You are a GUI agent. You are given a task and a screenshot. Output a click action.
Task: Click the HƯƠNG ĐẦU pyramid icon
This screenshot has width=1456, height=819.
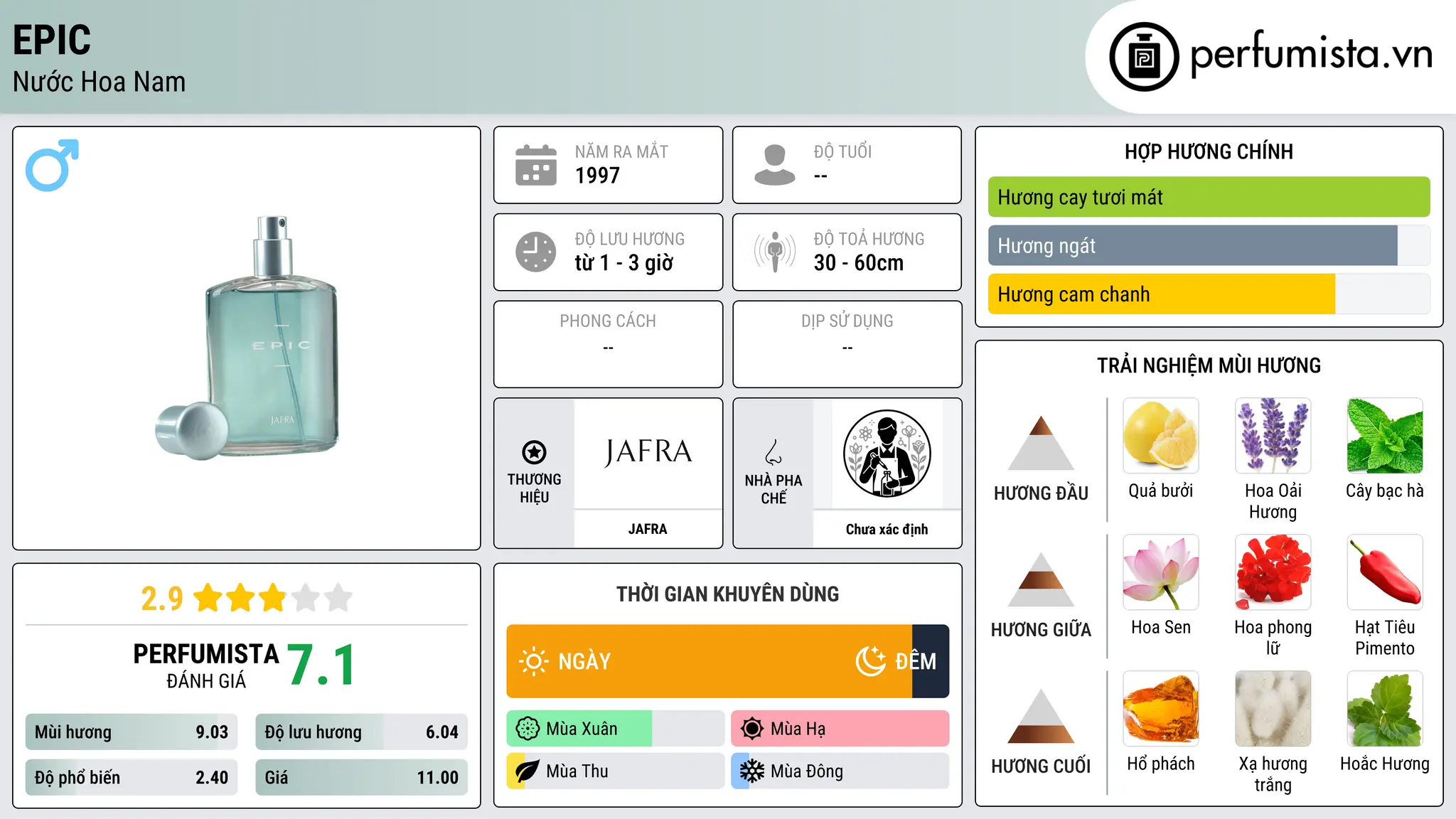(x=1041, y=443)
